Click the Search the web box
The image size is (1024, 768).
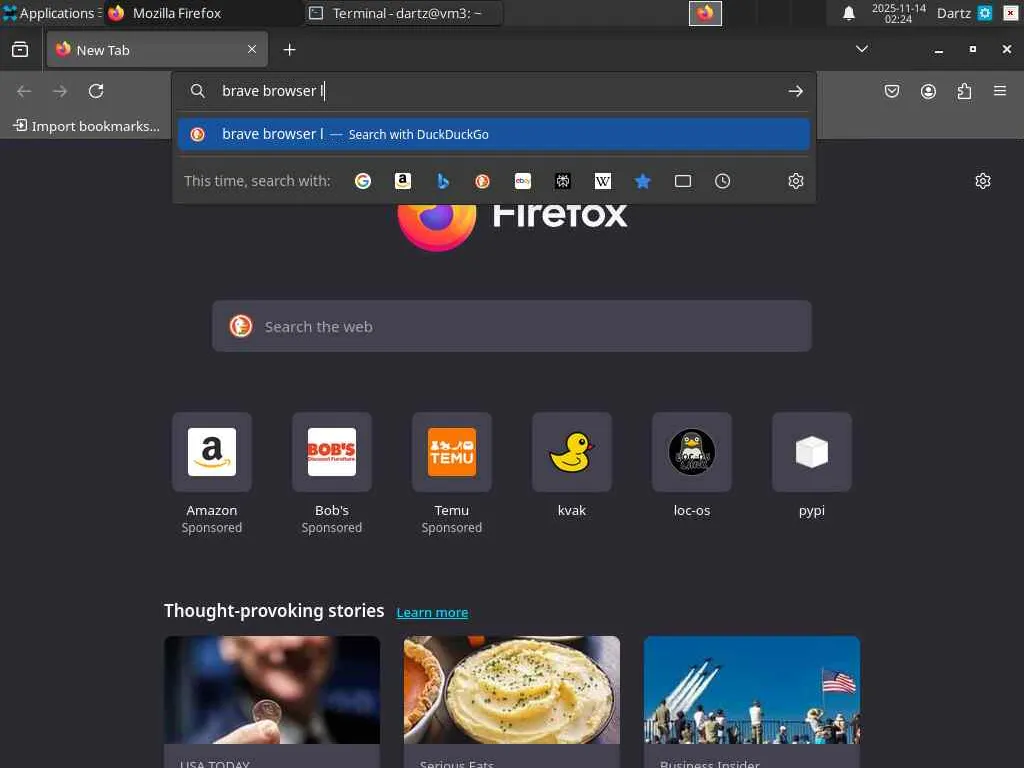(512, 326)
